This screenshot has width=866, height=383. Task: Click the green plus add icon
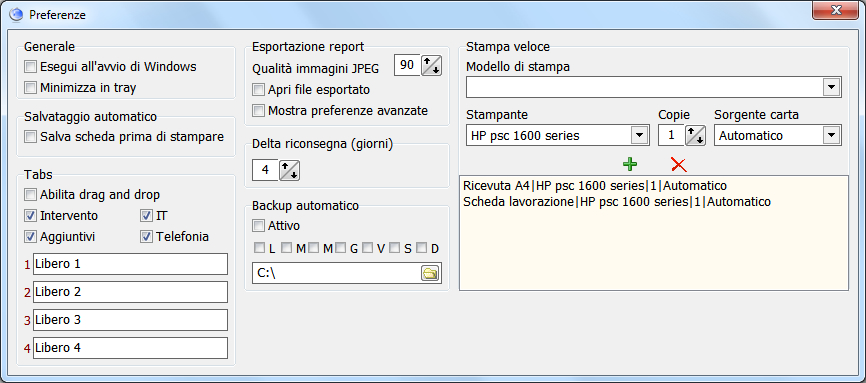click(x=630, y=164)
